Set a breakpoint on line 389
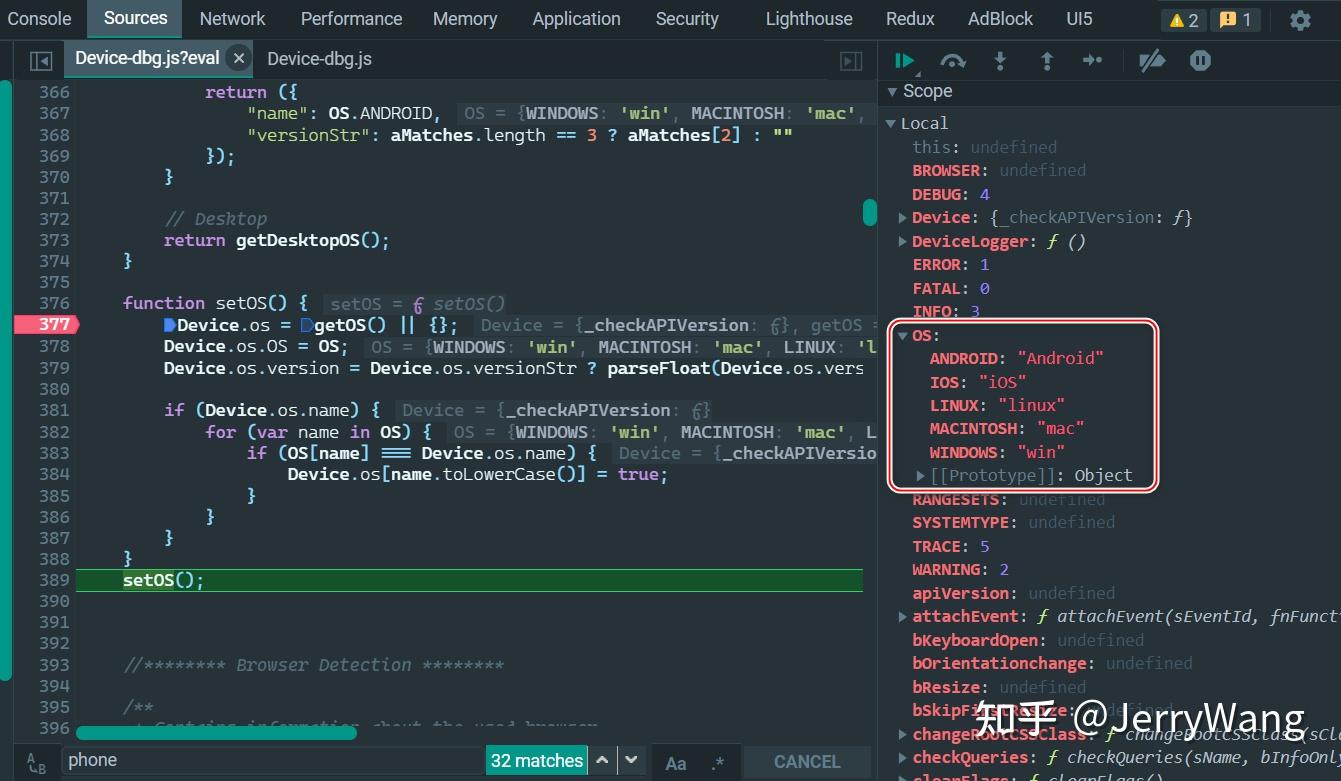The image size is (1341, 781). [x=54, y=580]
